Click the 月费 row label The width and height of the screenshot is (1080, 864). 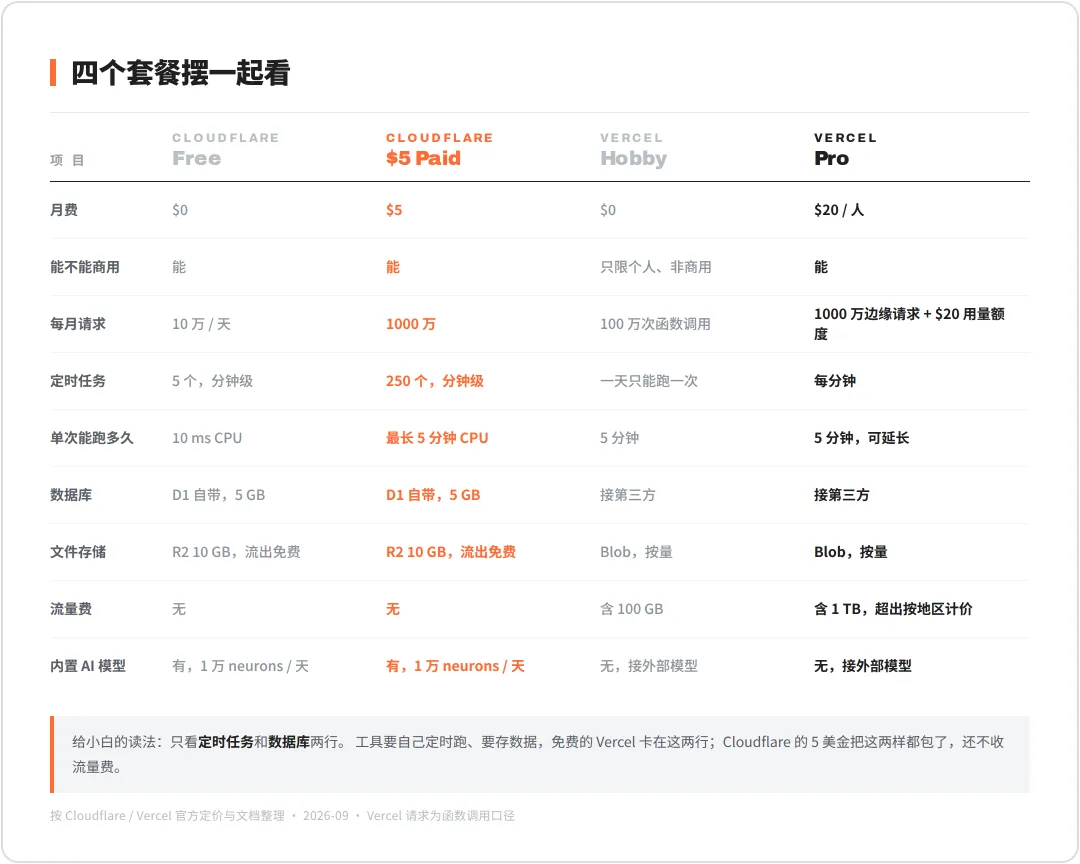pyautogui.click(x=63, y=210)
